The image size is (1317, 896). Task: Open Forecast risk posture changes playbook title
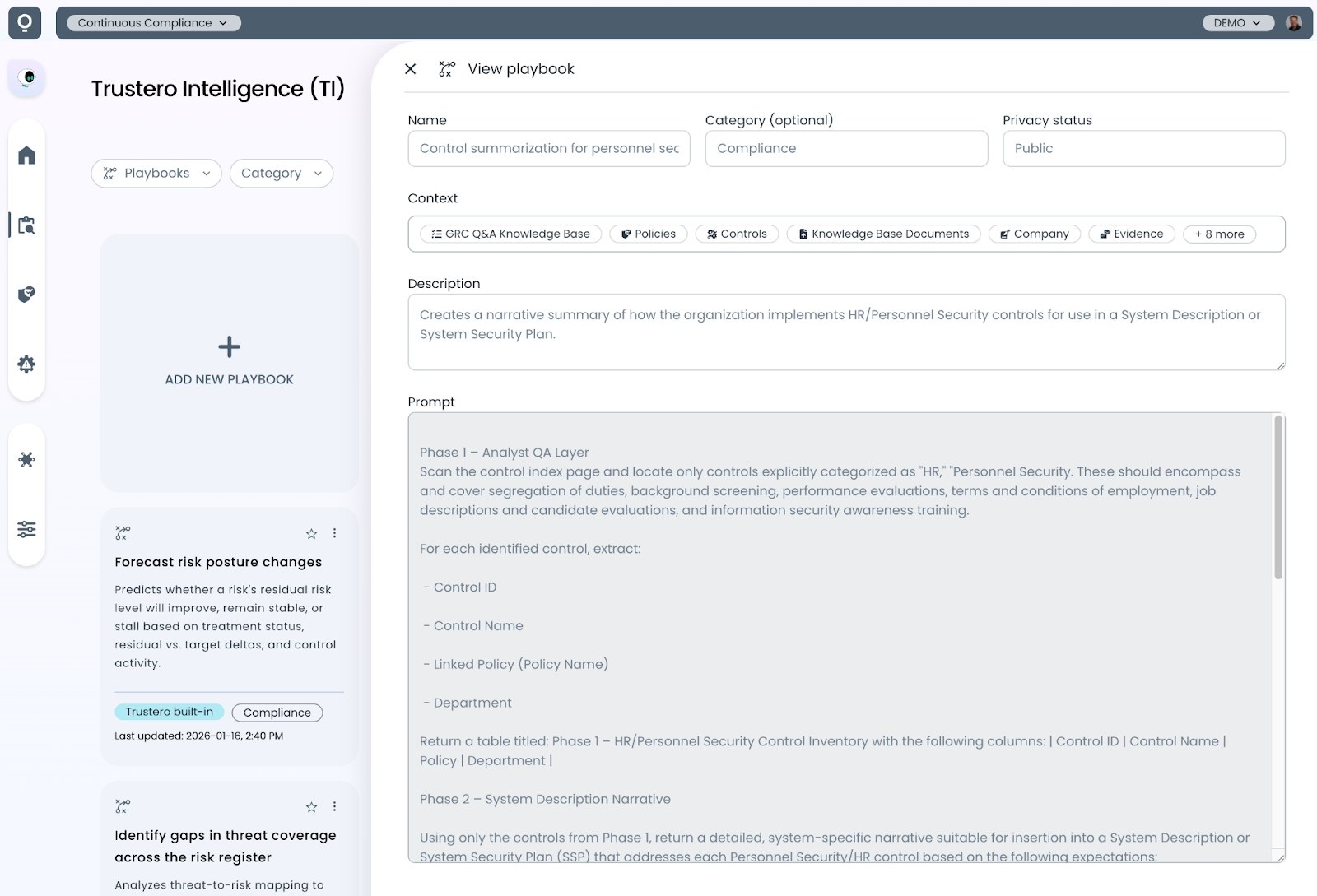click(218, 562)
